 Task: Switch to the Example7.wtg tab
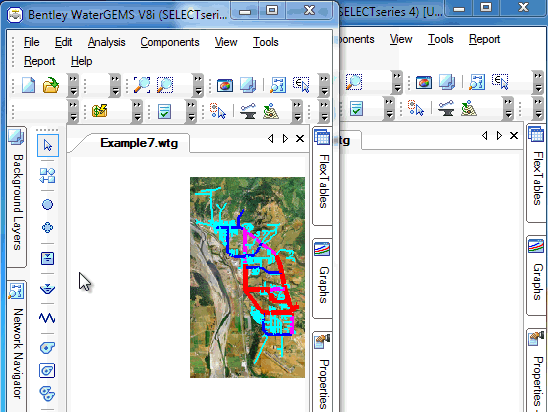[139, 143]
